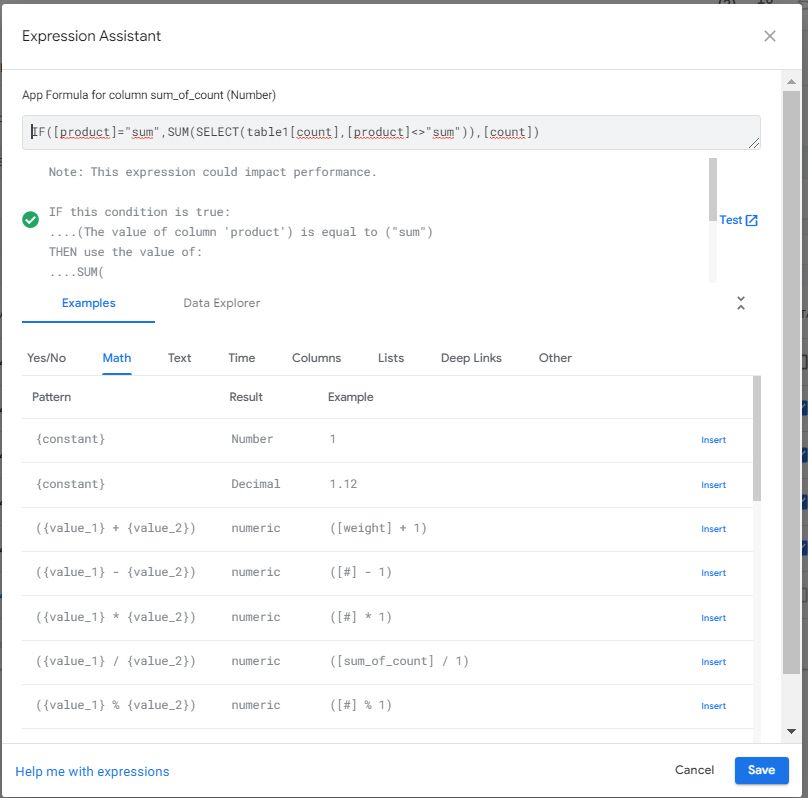Insert the ([#] * 1) example
Viewport: 808px width, 798px height.
(713, 618)
